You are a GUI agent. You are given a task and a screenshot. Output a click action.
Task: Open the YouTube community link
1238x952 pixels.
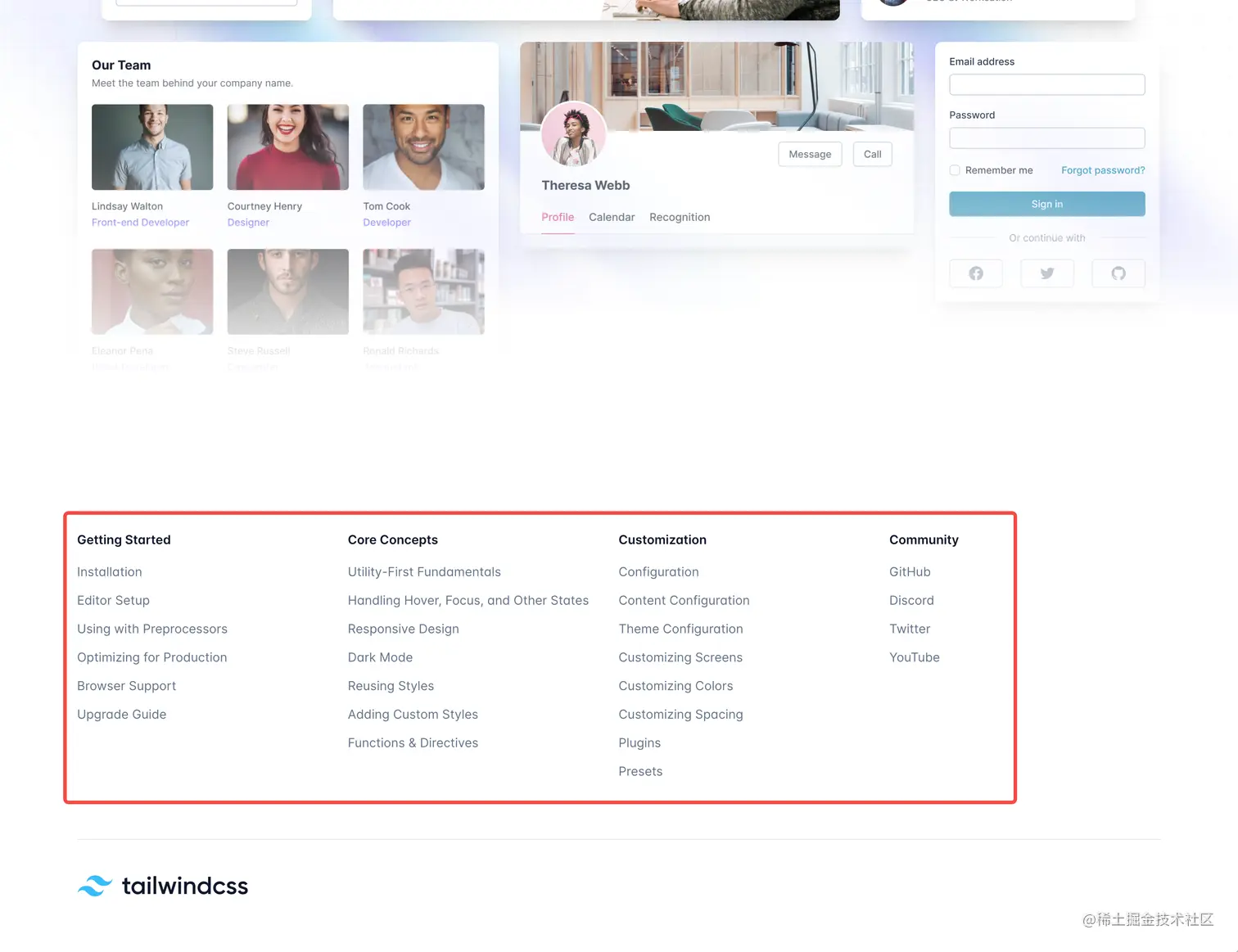point(915,657)
